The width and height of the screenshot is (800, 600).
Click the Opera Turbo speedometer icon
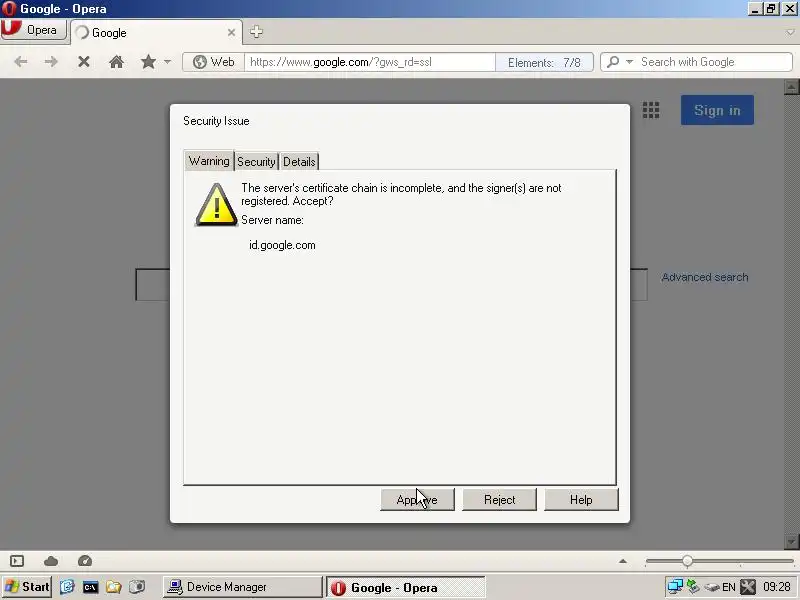click(x=85, y=561)
